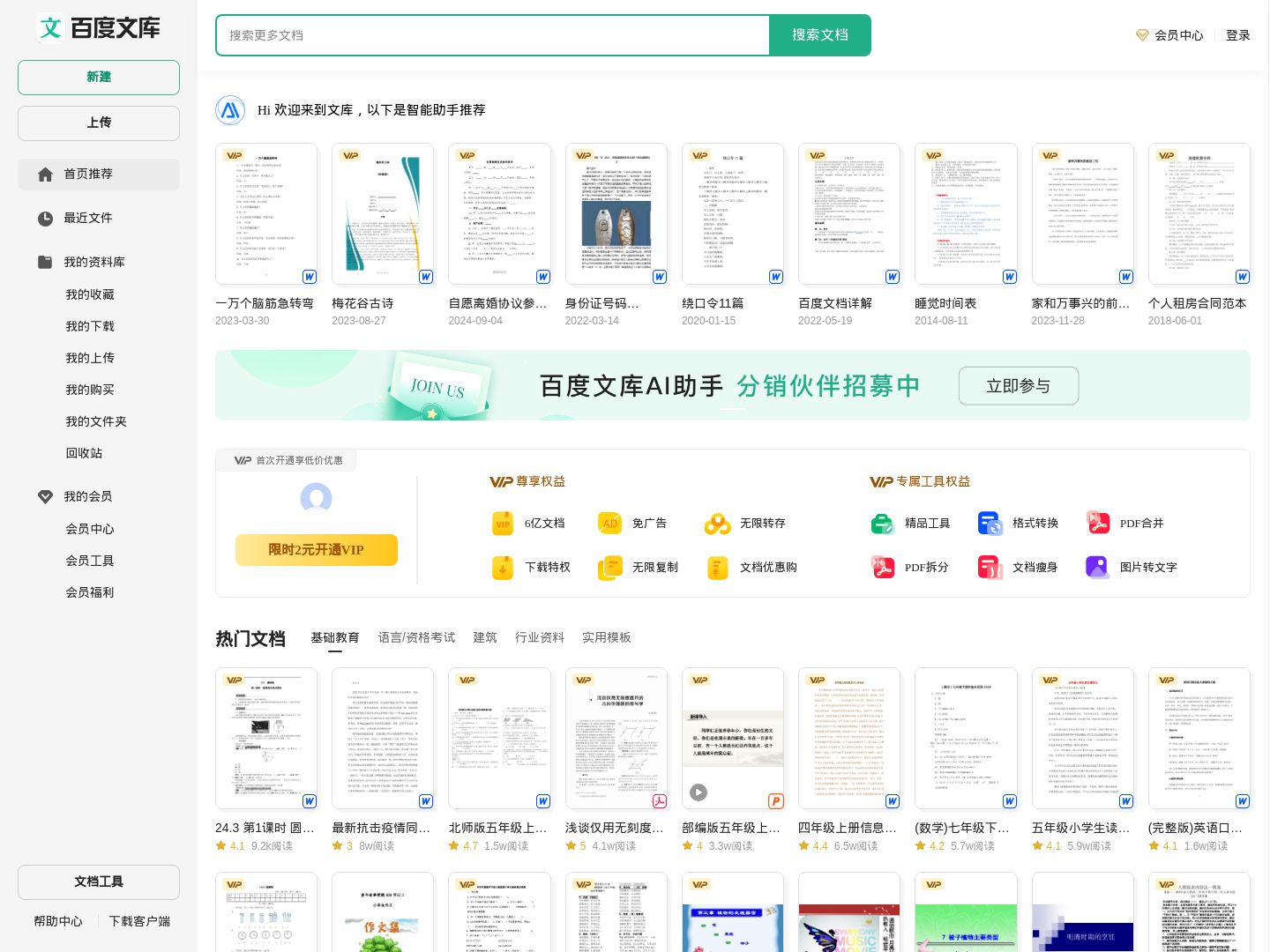The image size is (1270, 952).
Task: Open 帮助中心 link
Action: click(x=58, y=921)
